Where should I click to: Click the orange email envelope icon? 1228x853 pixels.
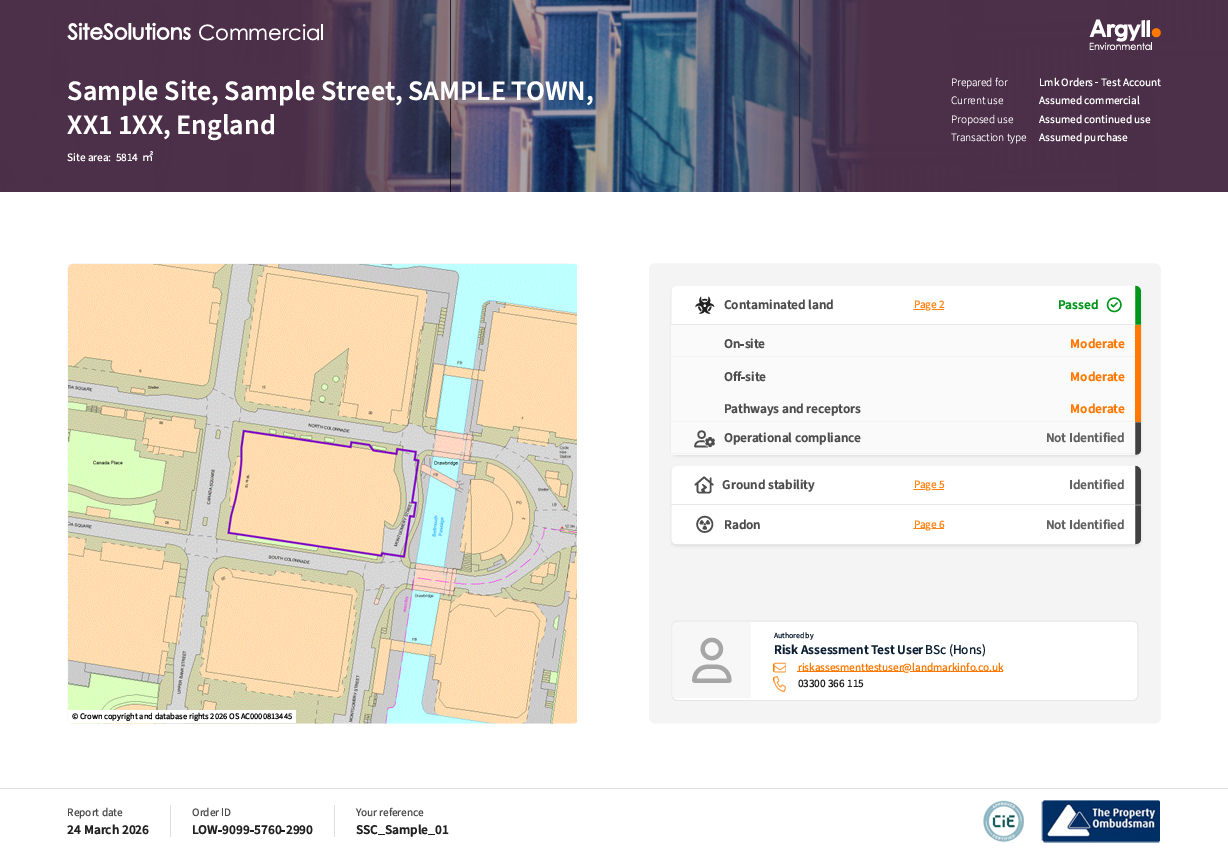(x=780, y=668)
